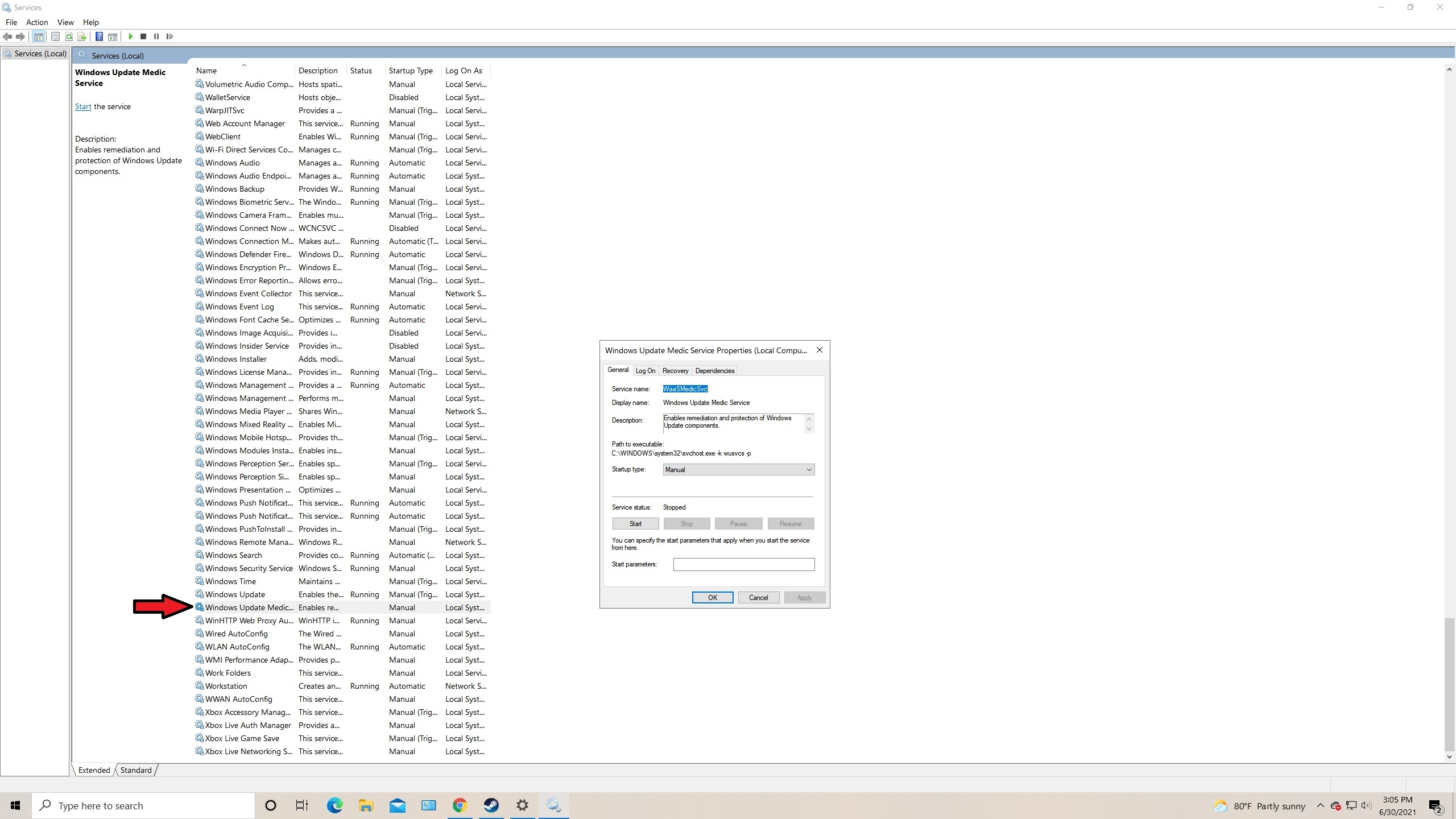Switch to the Standard view tab

pos(136,770)
